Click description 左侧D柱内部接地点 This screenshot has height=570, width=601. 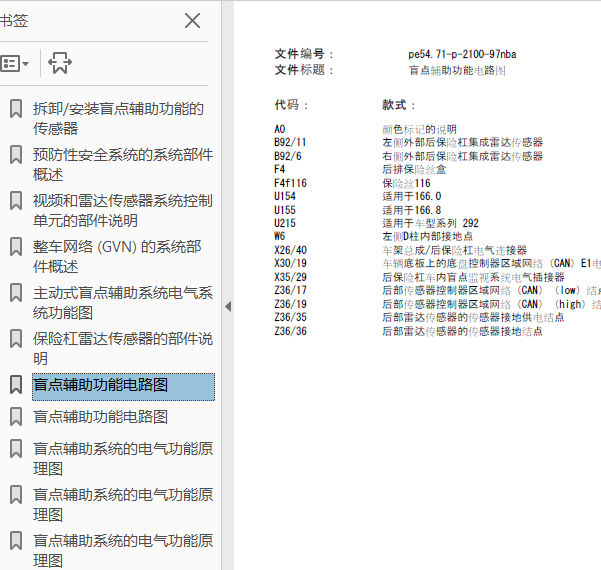click(427, 236)
